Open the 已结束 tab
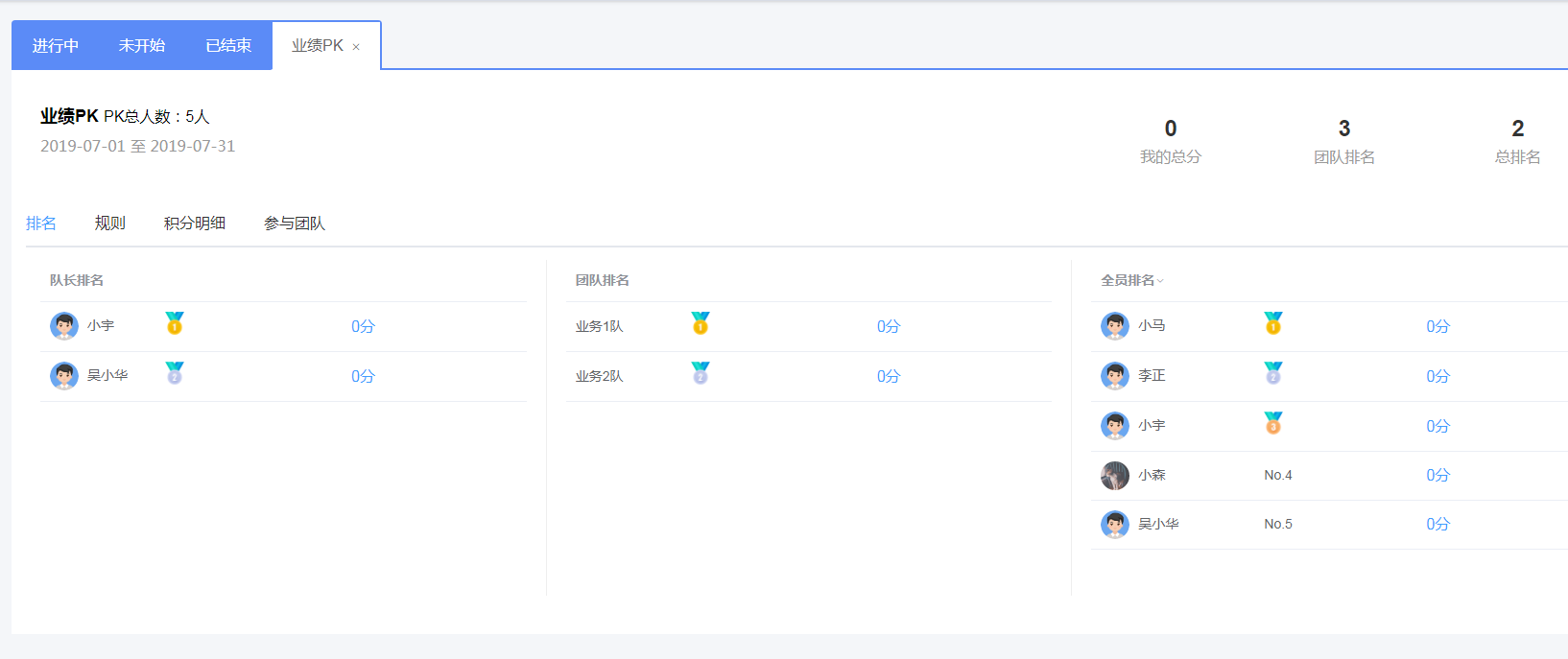This screenshot has height=659, width=1568. [x=228, y=45]
